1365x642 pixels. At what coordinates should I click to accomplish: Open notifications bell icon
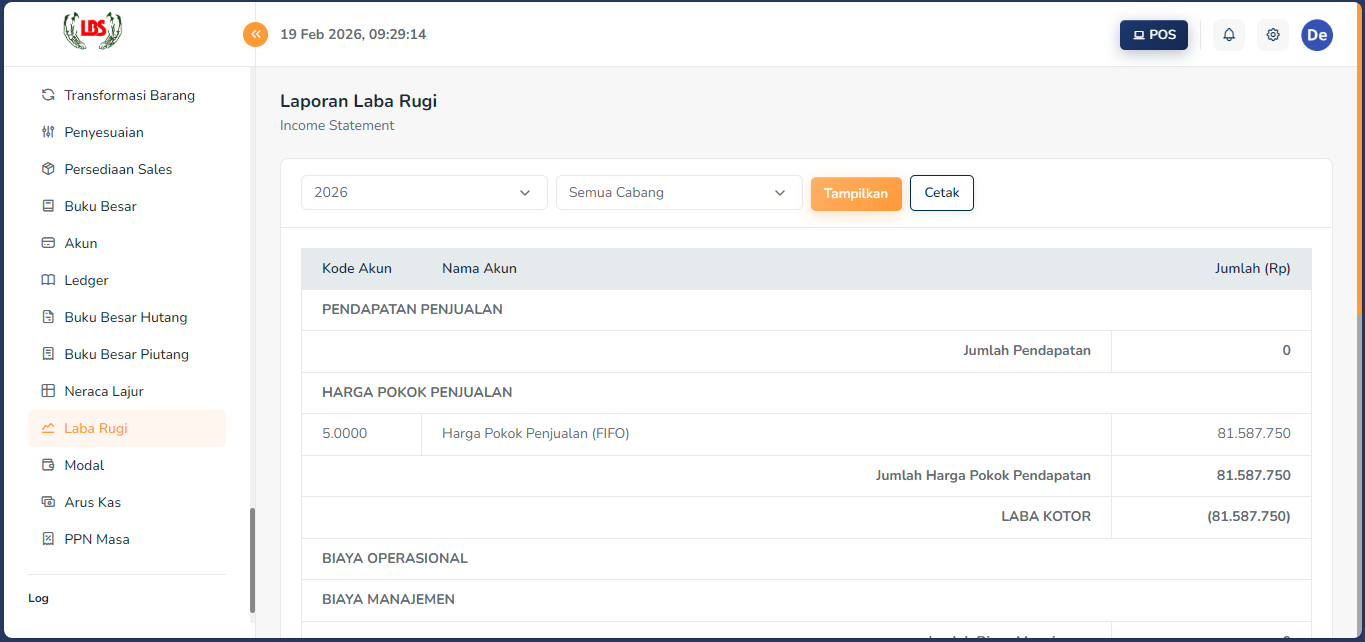(1229, 35)
